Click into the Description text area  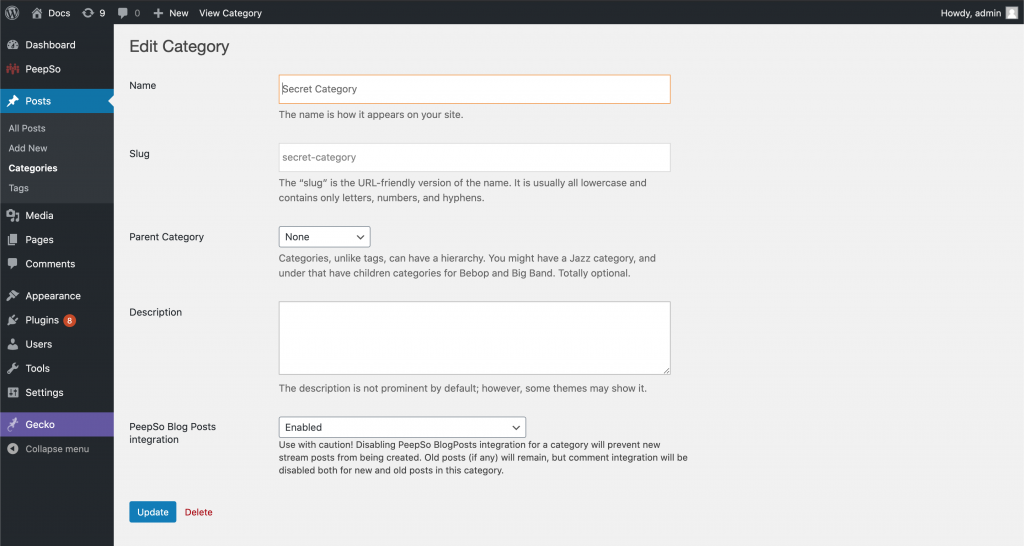pyautogui.click(x=475, y=338)
